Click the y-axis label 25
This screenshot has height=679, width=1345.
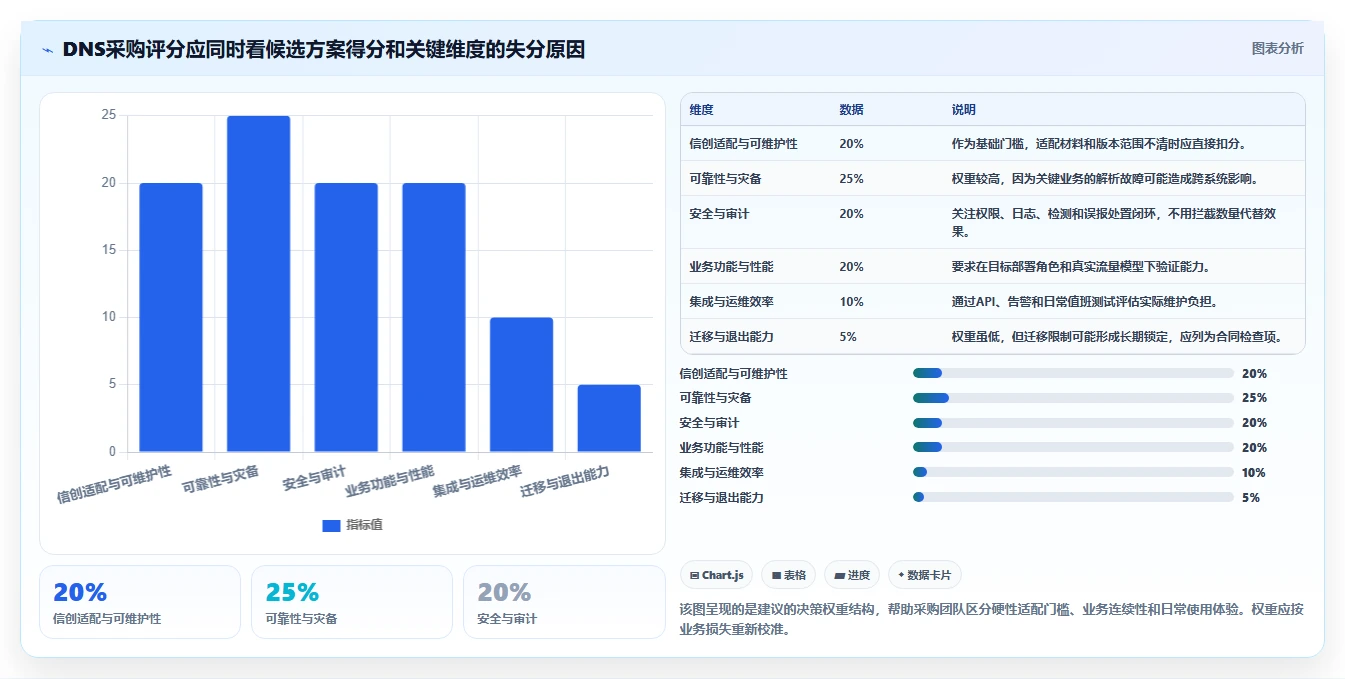tap(108, 116)
